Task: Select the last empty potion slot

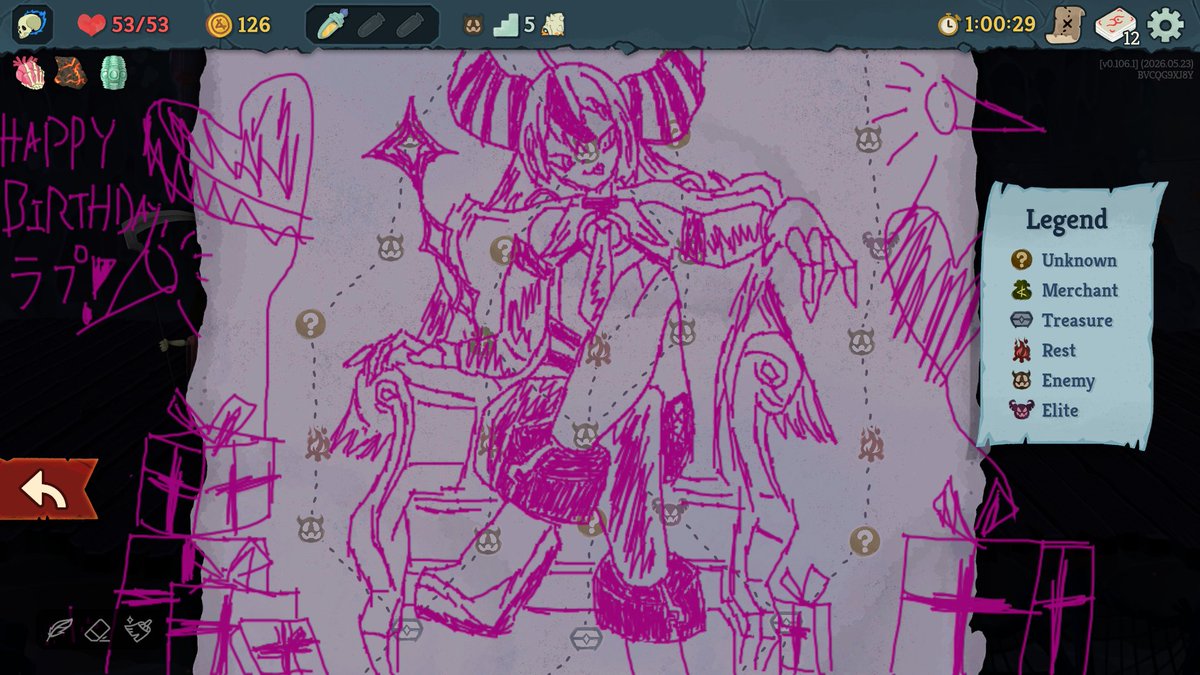Action: [x=408, y=25]
